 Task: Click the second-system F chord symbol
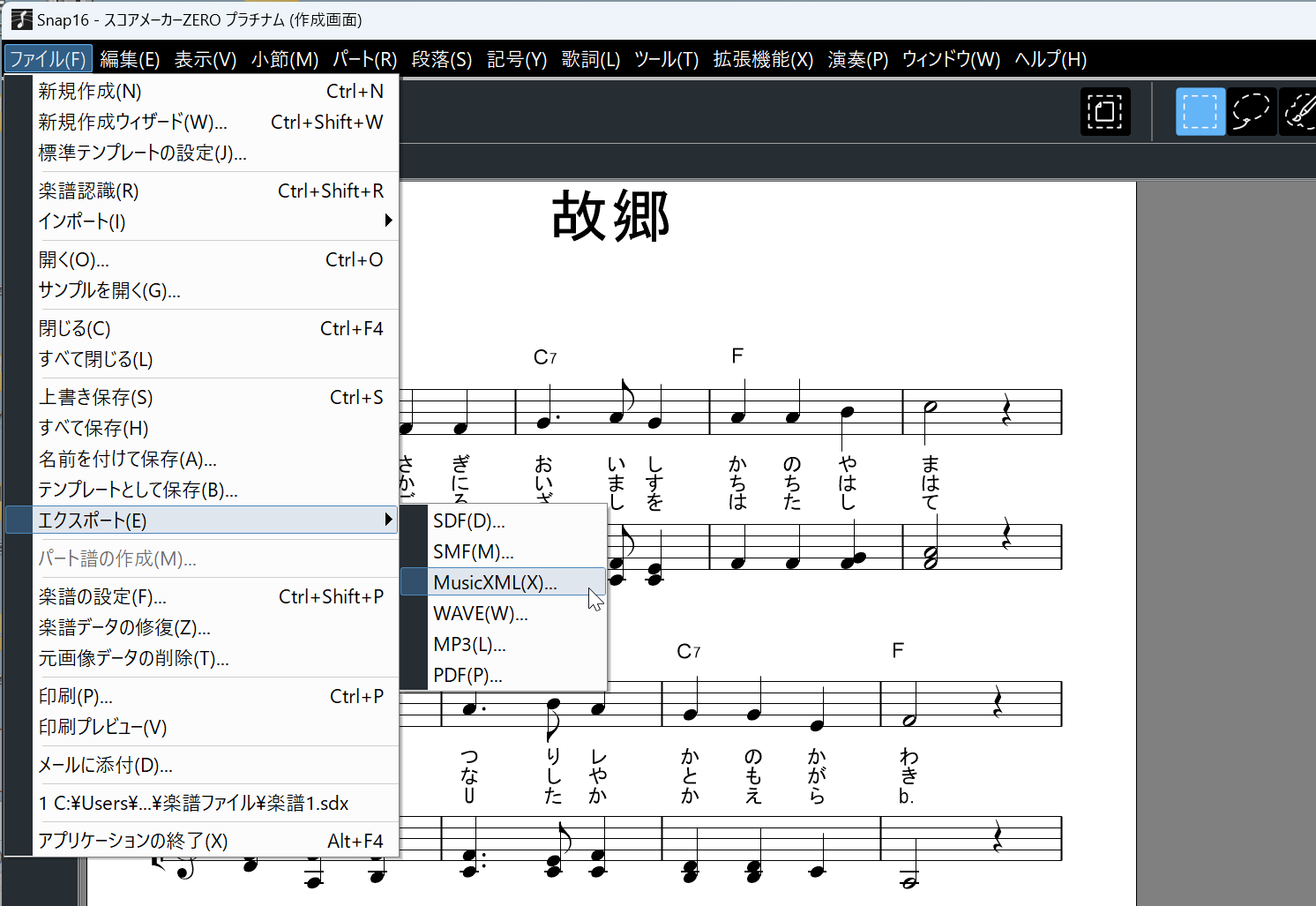click(898, 650)
